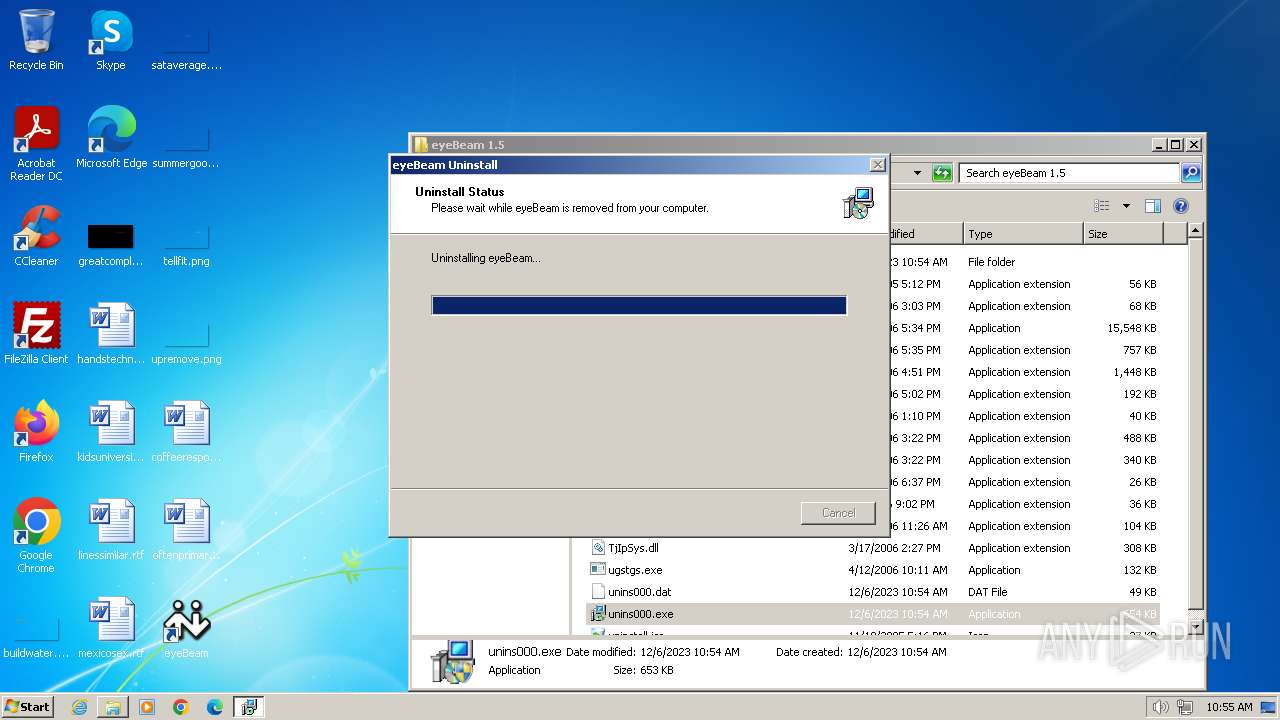Open the Recycle Bin desktop icon
The image size is (1280, 720).
[36, 40]
